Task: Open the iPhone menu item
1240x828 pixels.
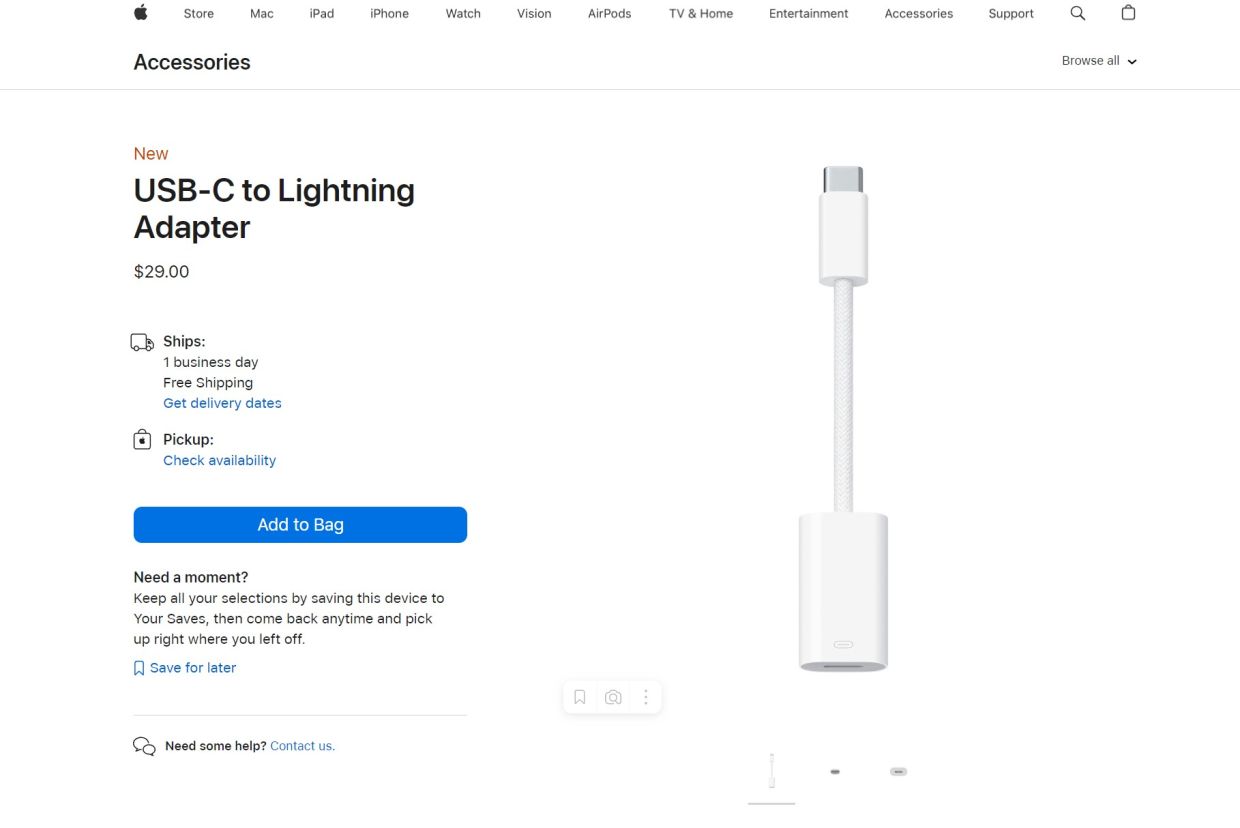Action: tap(389, 14)
